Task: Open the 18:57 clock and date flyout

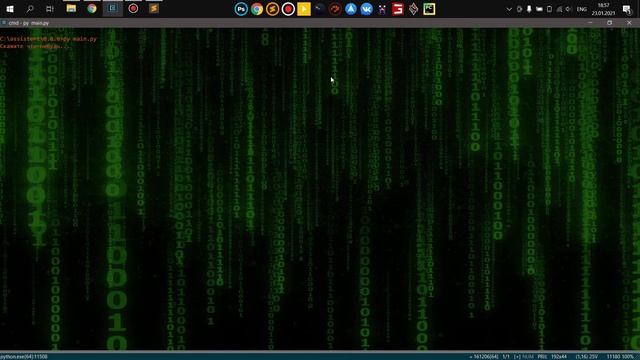Action: [x=603, y=9]
